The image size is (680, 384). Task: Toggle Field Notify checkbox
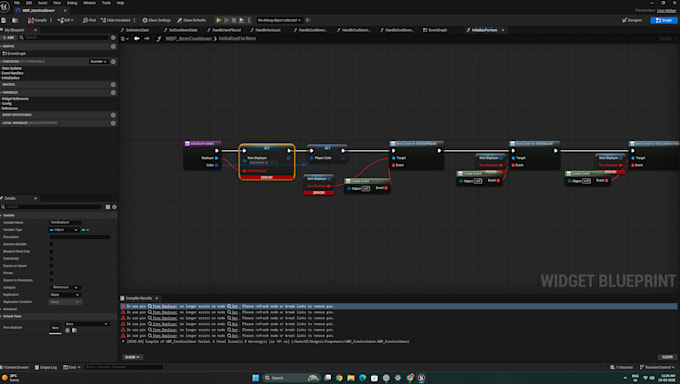point(51,259)
